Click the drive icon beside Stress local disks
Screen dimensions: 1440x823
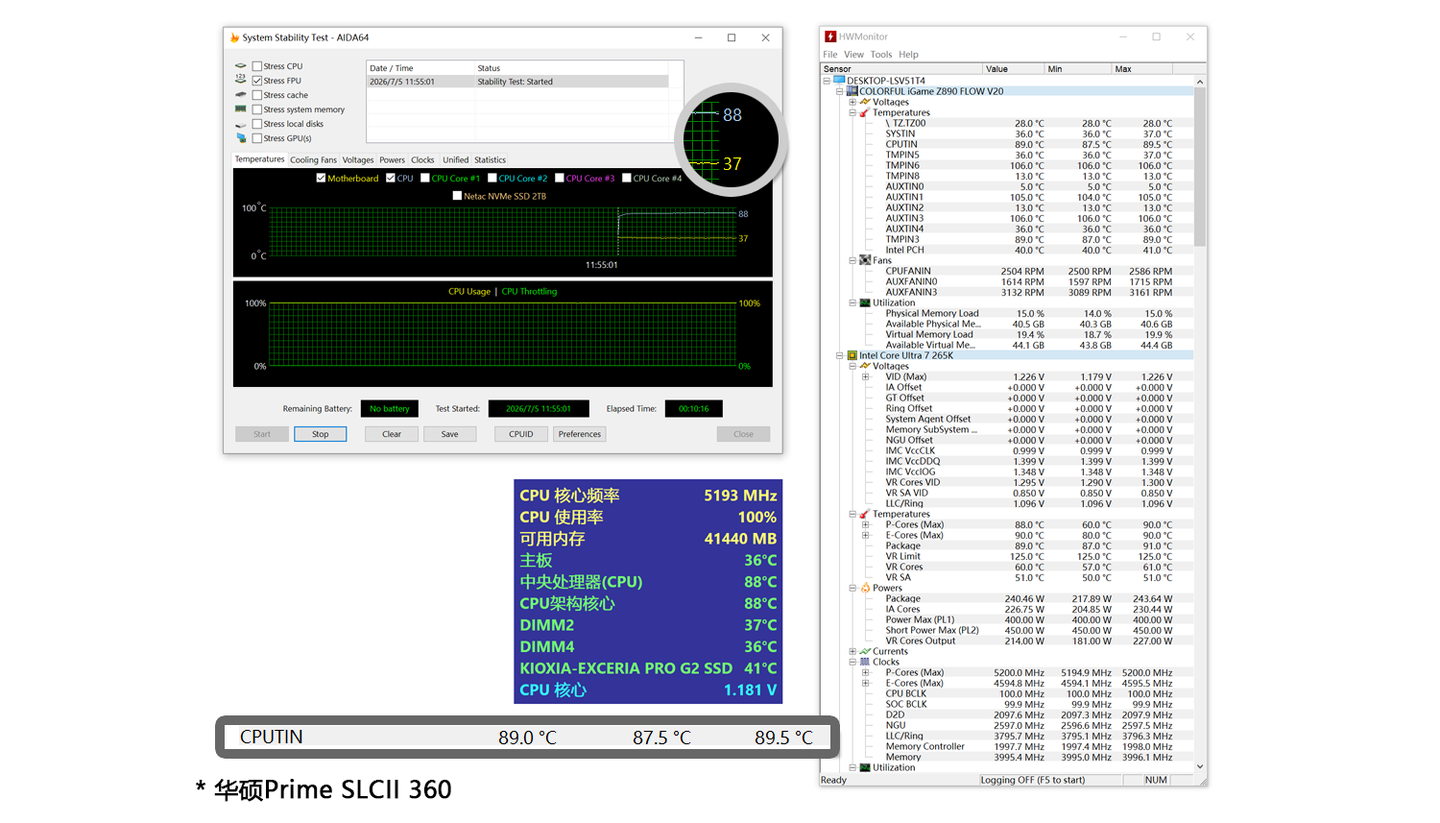(x=241, y=124)
